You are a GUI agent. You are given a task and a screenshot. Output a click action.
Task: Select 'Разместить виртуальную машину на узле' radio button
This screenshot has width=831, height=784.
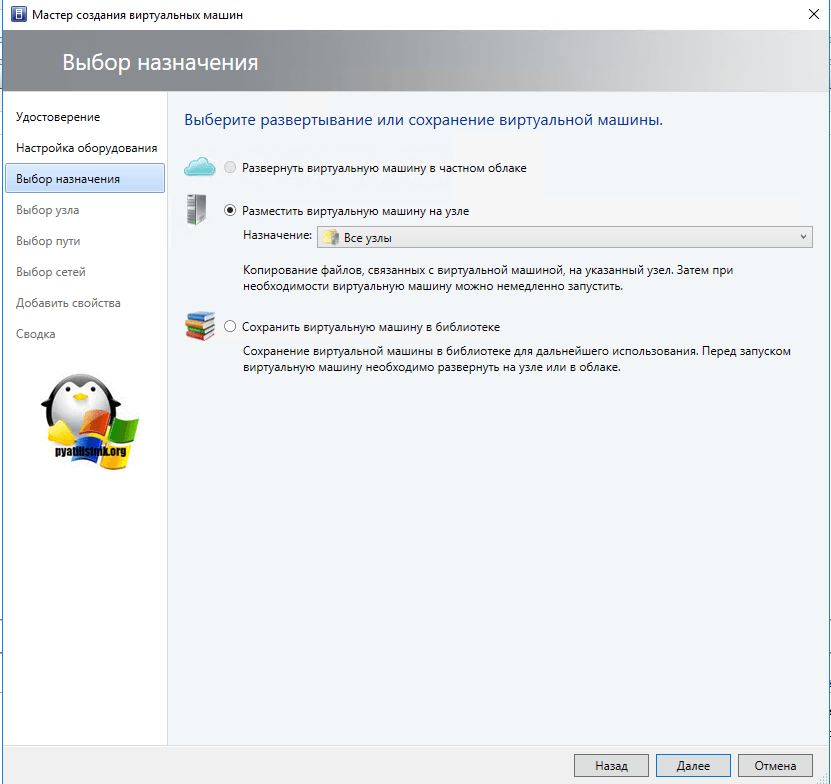pyautogui.click(x=229, y=210)
